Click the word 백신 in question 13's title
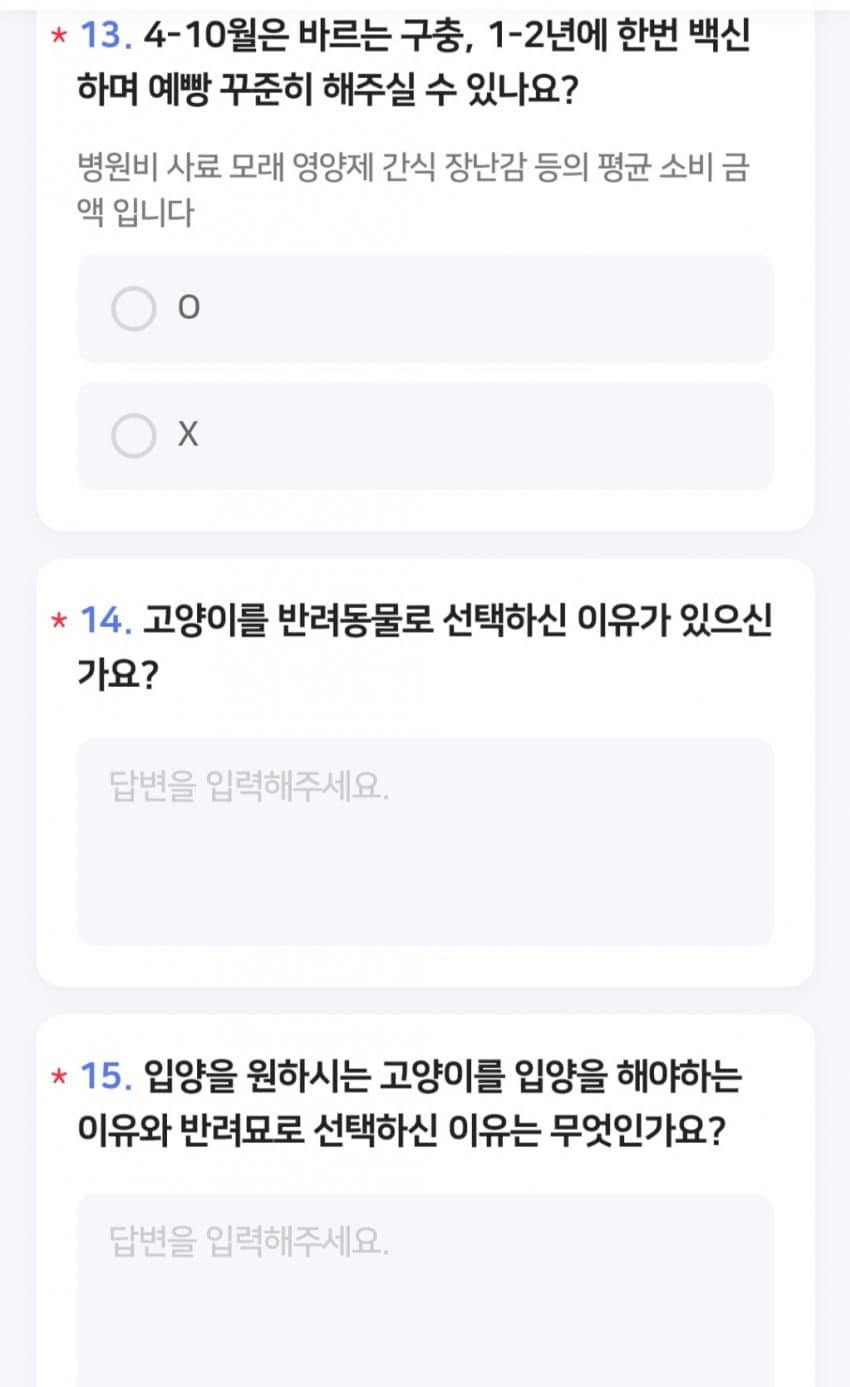 [x=714, y=37]
